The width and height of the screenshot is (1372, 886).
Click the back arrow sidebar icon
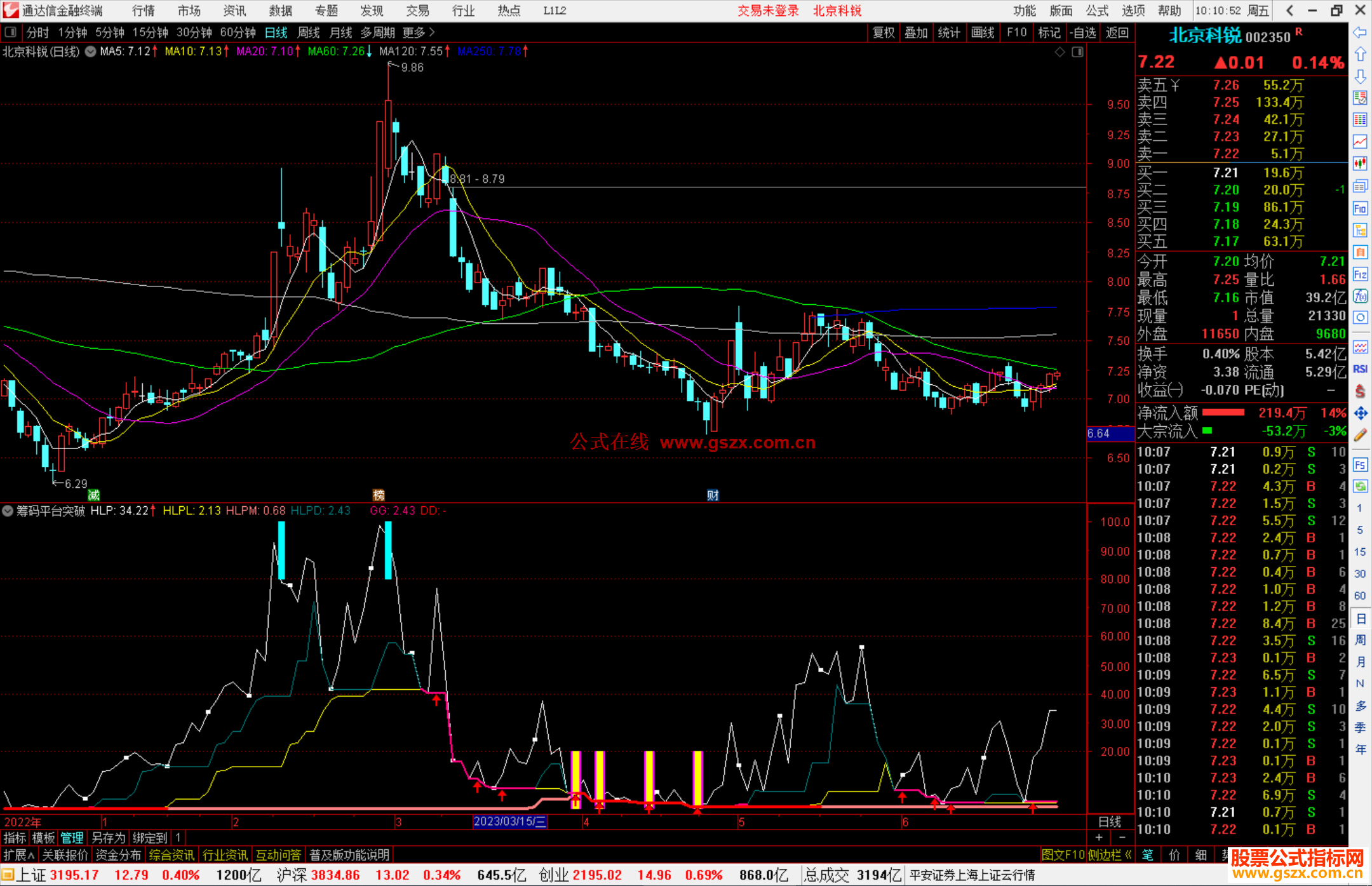pos(1360,32)
